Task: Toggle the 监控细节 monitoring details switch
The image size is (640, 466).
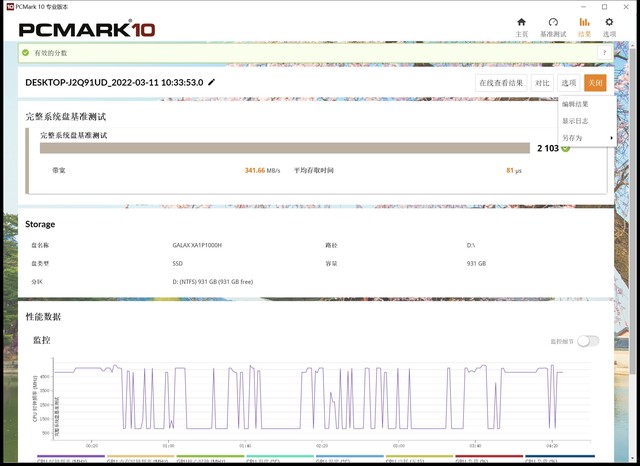Action: (x=588, y=341)
